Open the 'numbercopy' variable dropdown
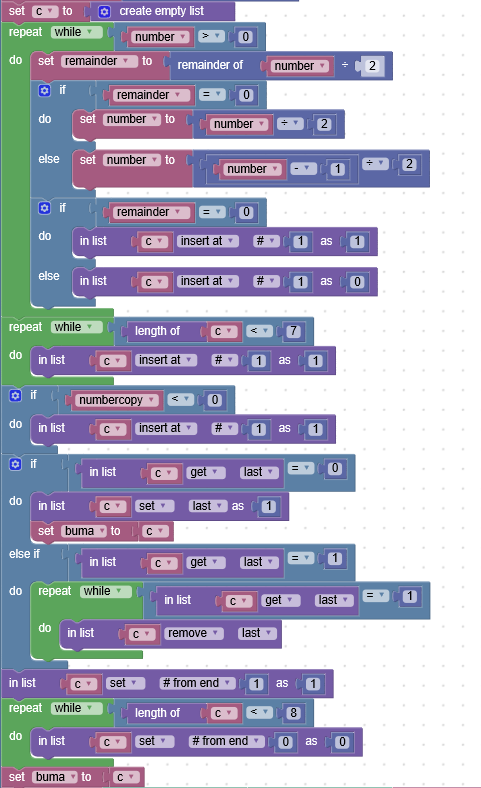The width and height of the screenshot is (481, 788). (x=117, y=400)
